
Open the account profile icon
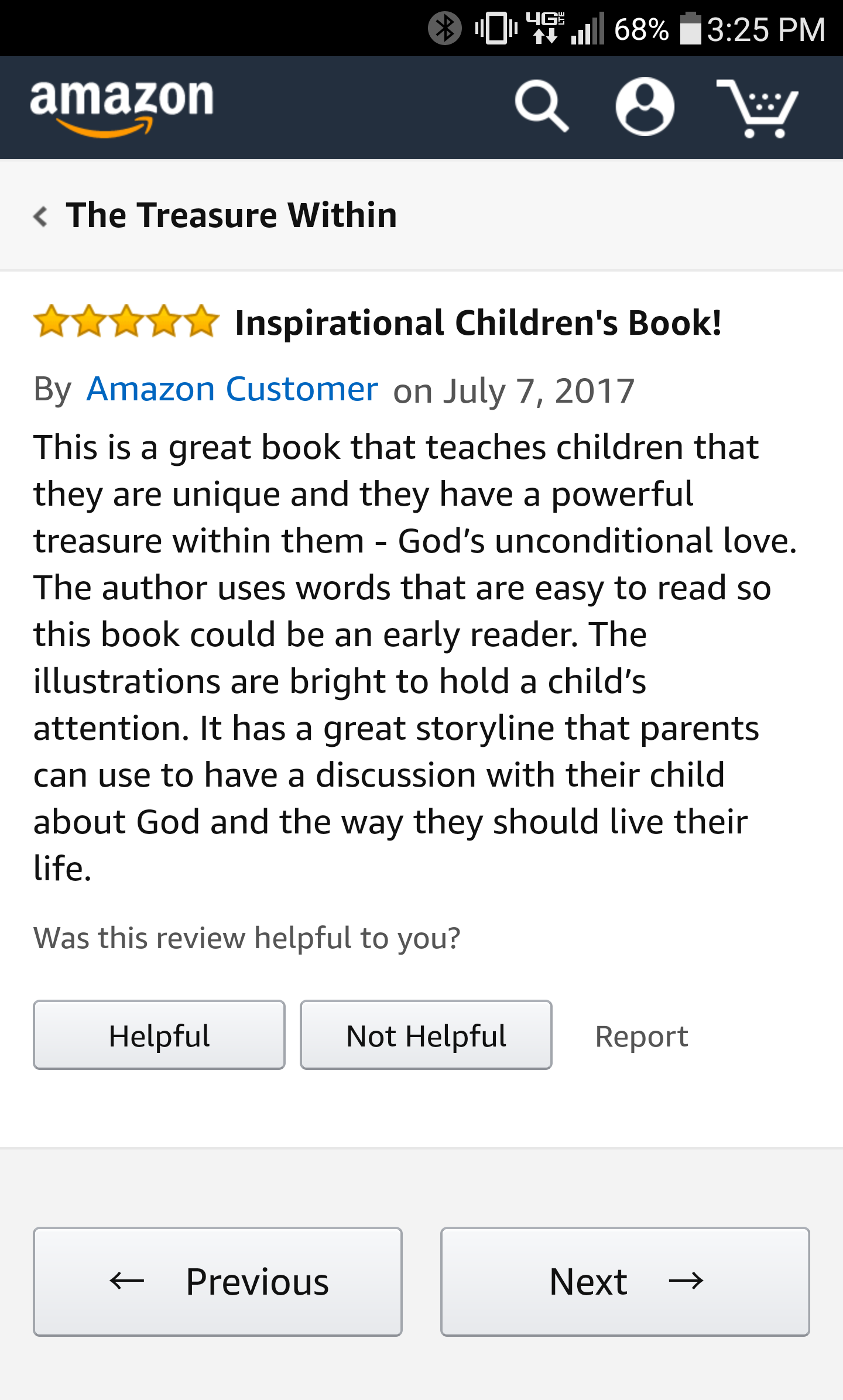645,107
